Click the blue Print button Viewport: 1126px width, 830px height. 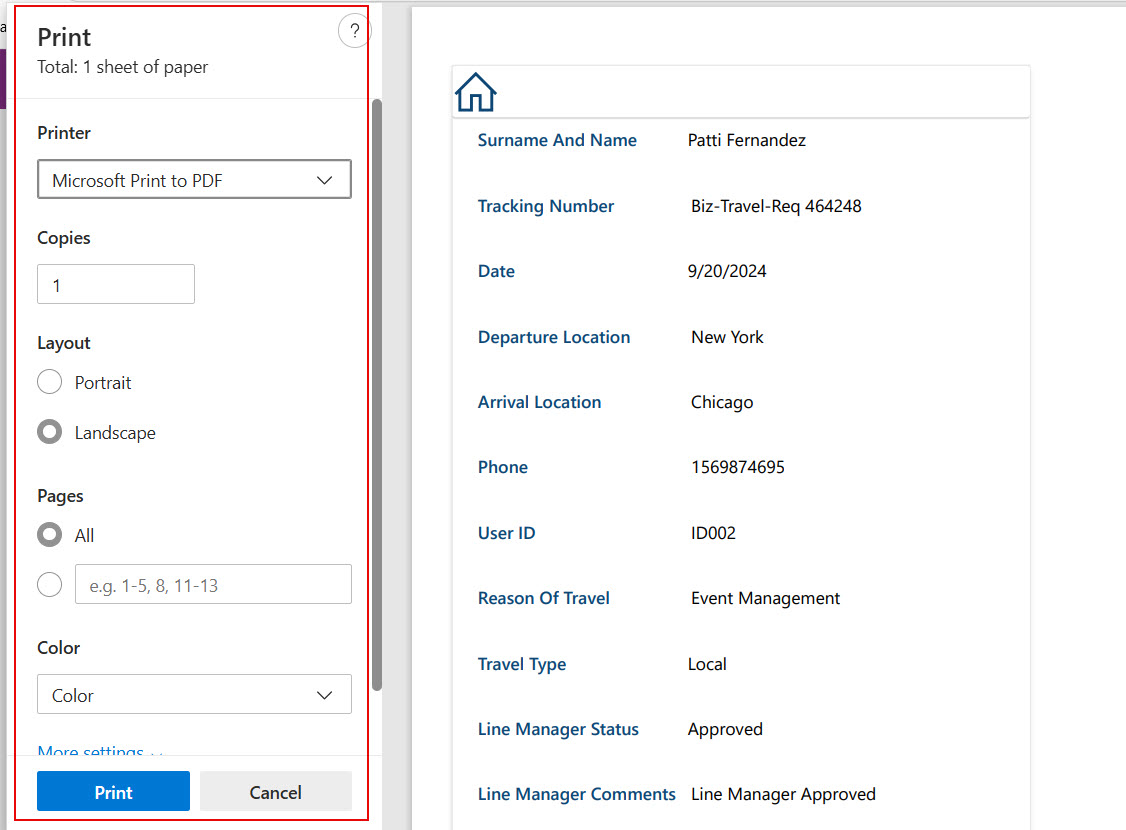(113, 791)
